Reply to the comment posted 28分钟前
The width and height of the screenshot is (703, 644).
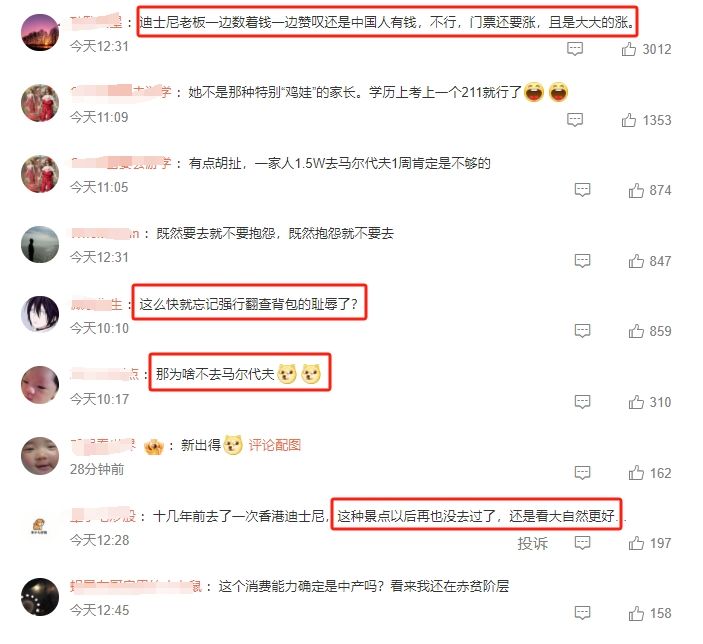coord(582,472)
